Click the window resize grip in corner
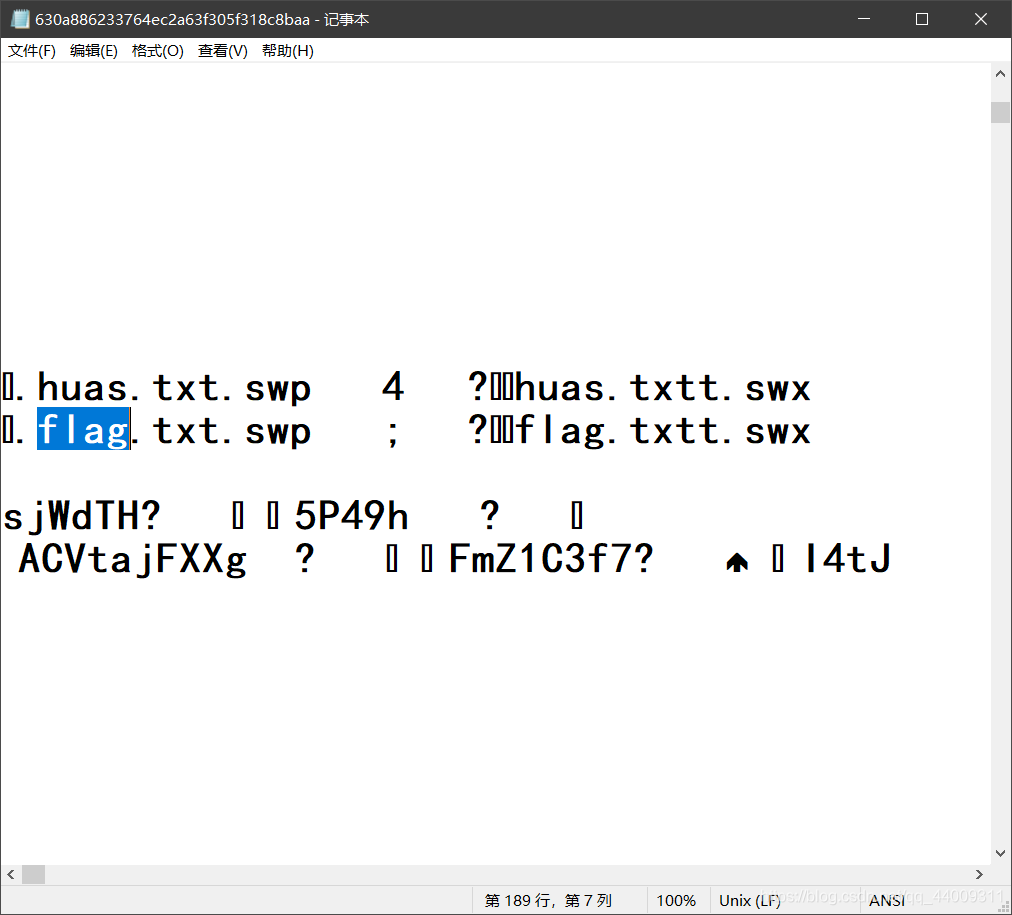The width and height of the screenshot is (1012, 915). [1004, 907]
